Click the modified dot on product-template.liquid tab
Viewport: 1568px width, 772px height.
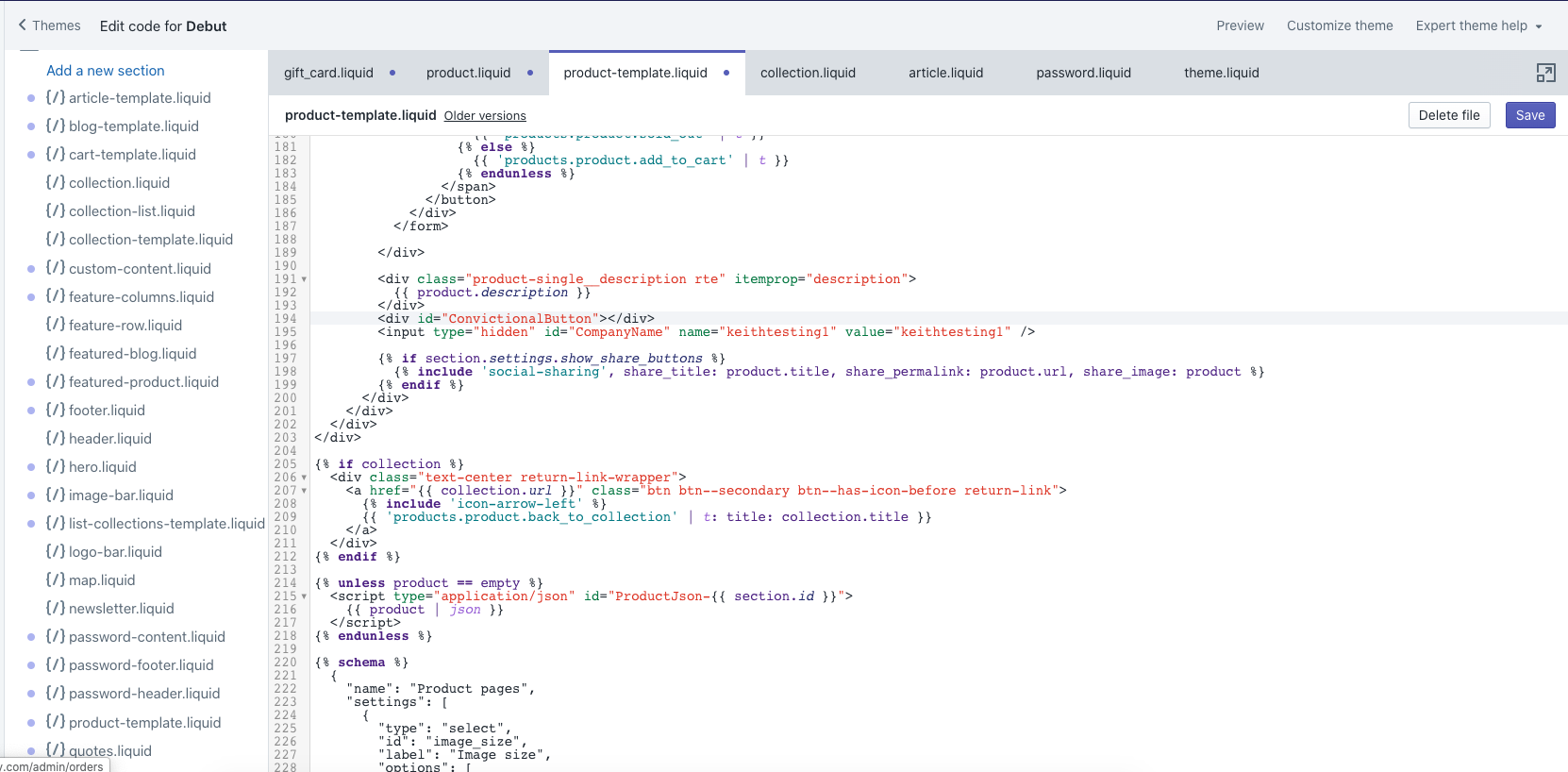coord(726,73)
